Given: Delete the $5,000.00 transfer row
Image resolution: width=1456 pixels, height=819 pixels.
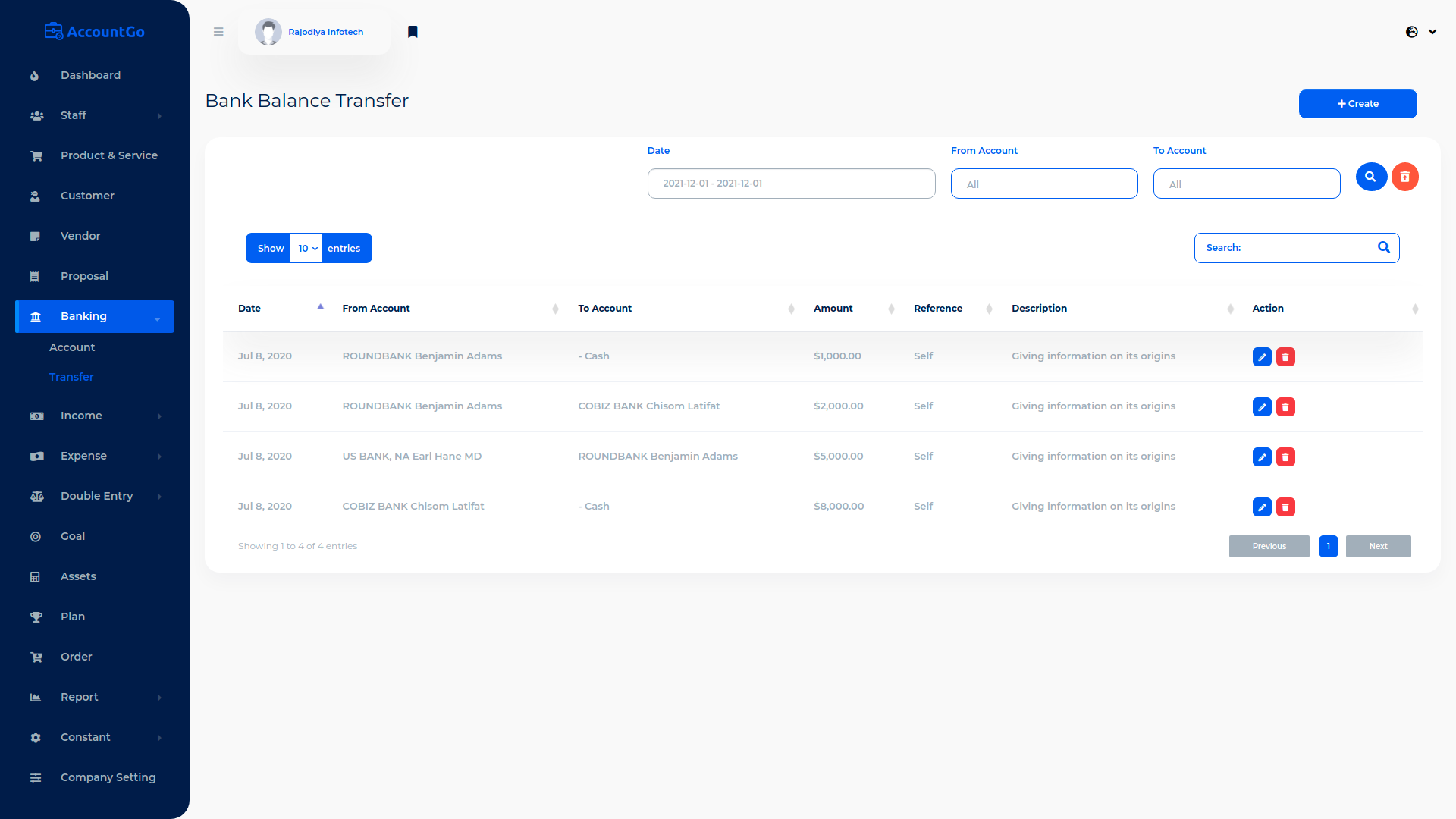Looking at the screenshot, I should coord(1285,457).
